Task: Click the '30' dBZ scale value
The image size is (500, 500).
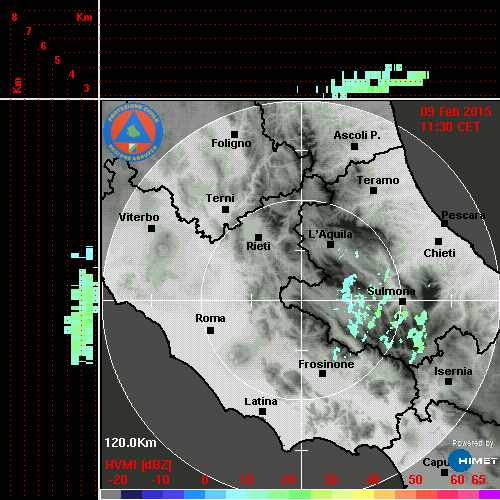Action: click(x=330, y=480)
